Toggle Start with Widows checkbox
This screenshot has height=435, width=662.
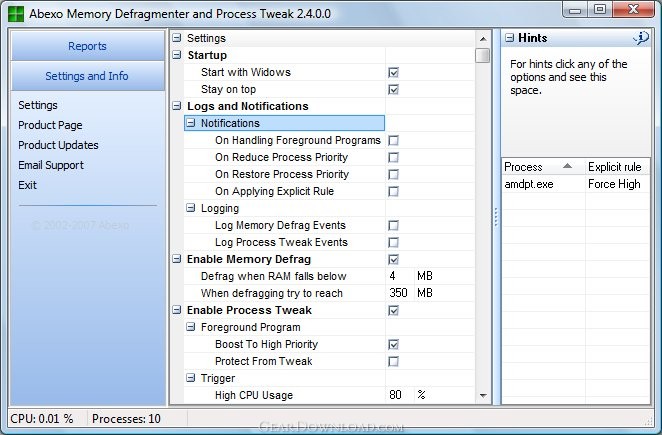pyautogui.click(x=393, y=72)
